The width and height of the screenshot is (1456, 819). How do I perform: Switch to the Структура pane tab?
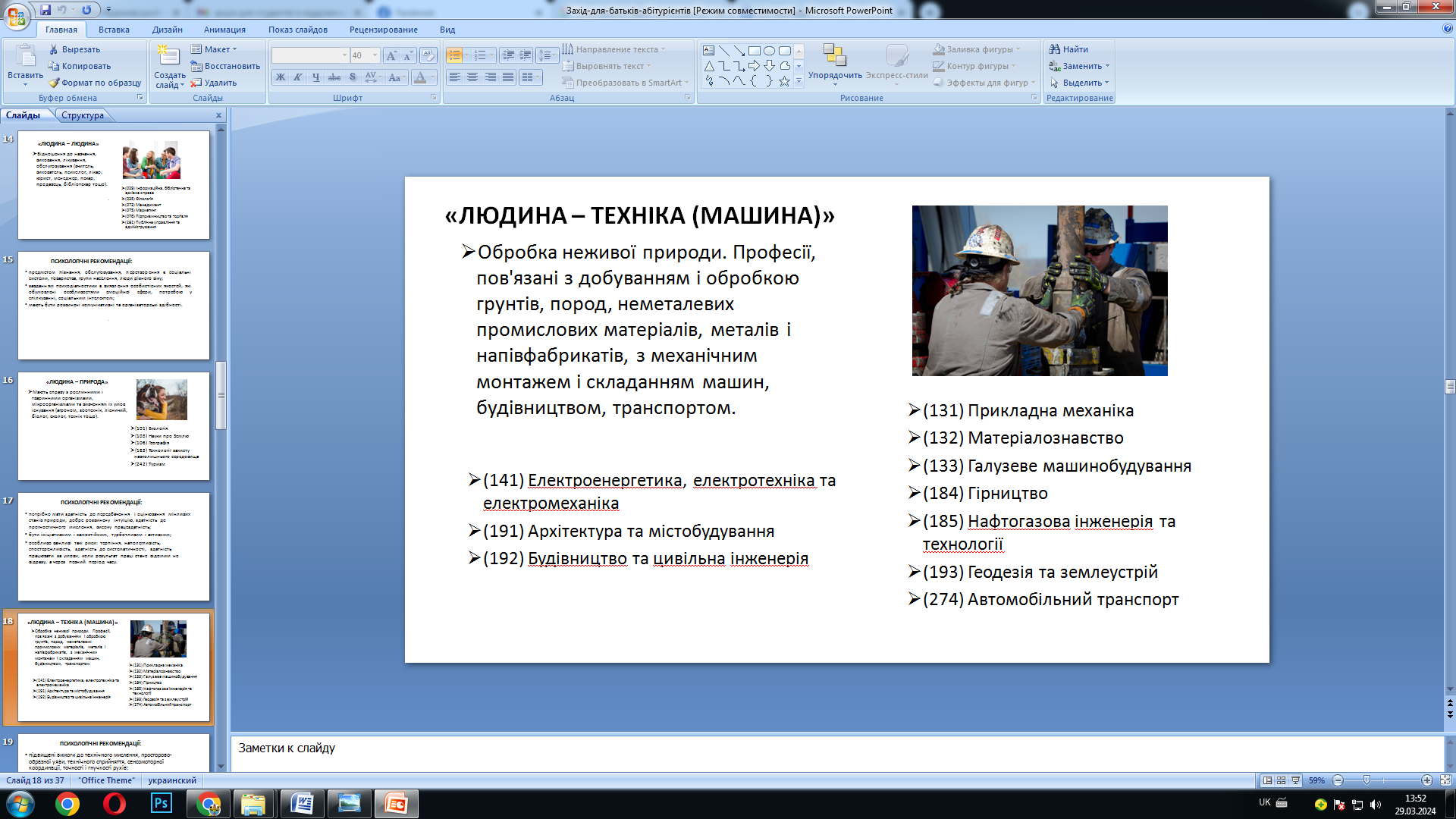(83, 115)
